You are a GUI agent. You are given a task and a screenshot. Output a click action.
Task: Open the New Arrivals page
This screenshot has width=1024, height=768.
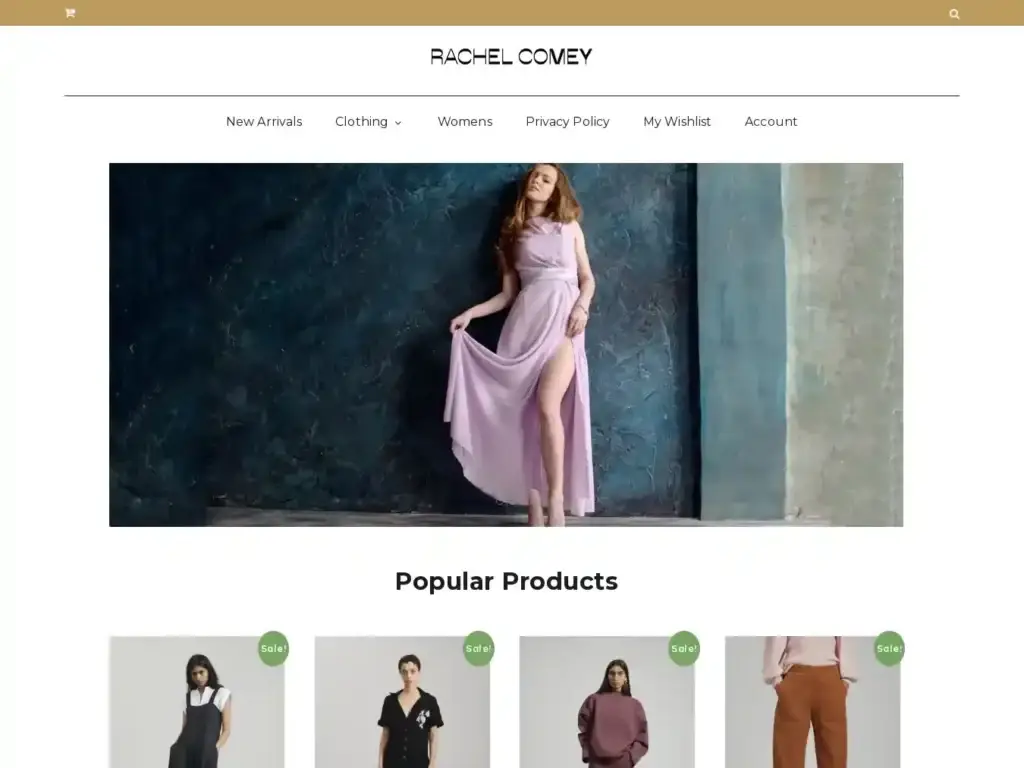(x=264, y=121)
